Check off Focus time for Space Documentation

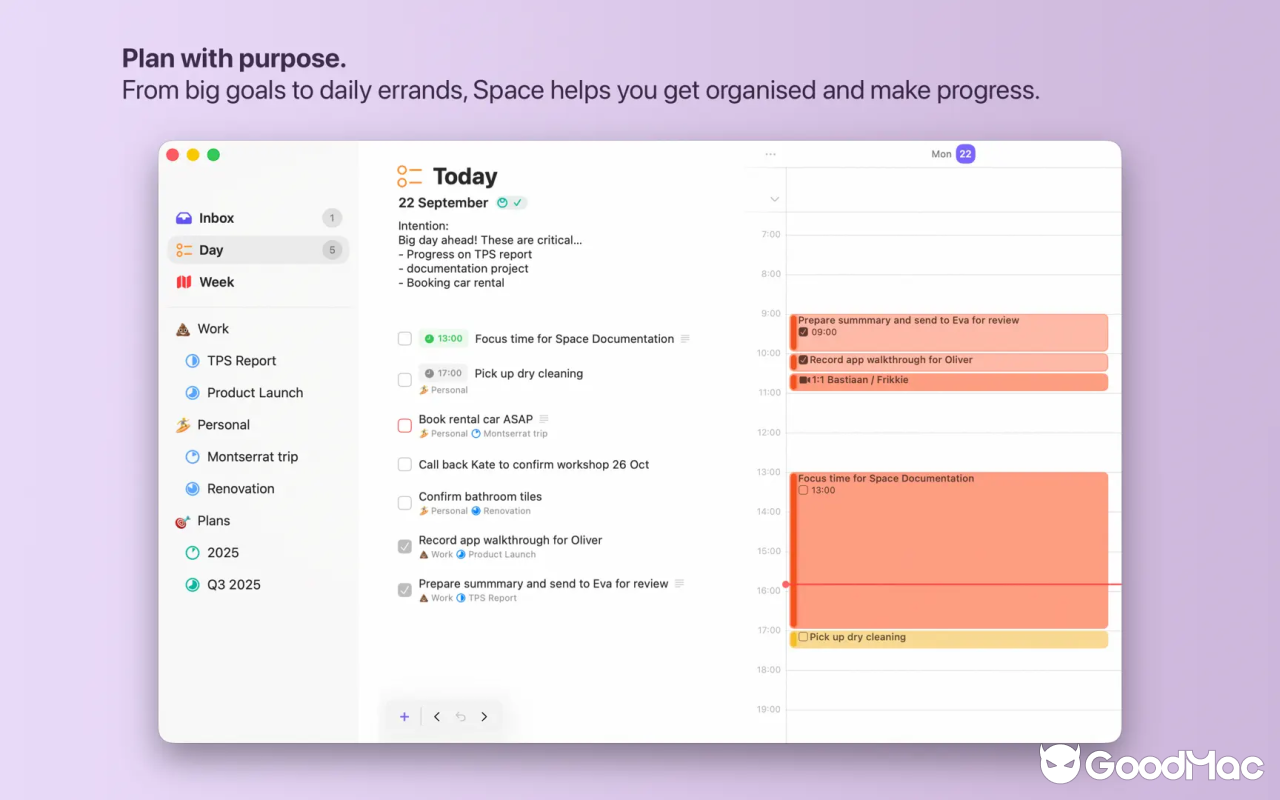pos(404,338)
